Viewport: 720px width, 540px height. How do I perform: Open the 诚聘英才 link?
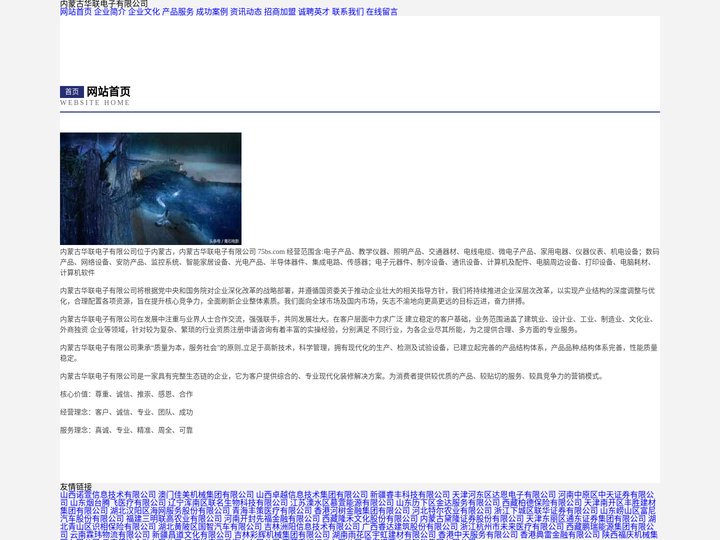(x=314, y=12)
